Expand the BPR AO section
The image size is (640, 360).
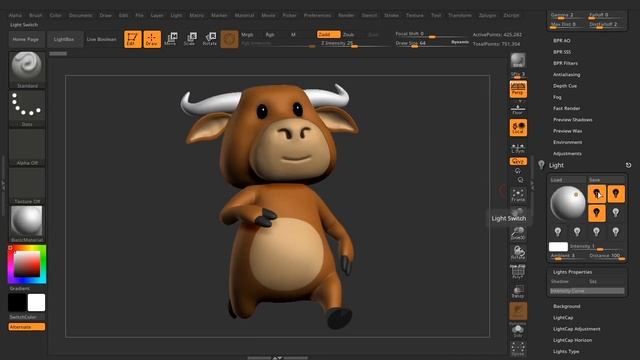[562, 41]
